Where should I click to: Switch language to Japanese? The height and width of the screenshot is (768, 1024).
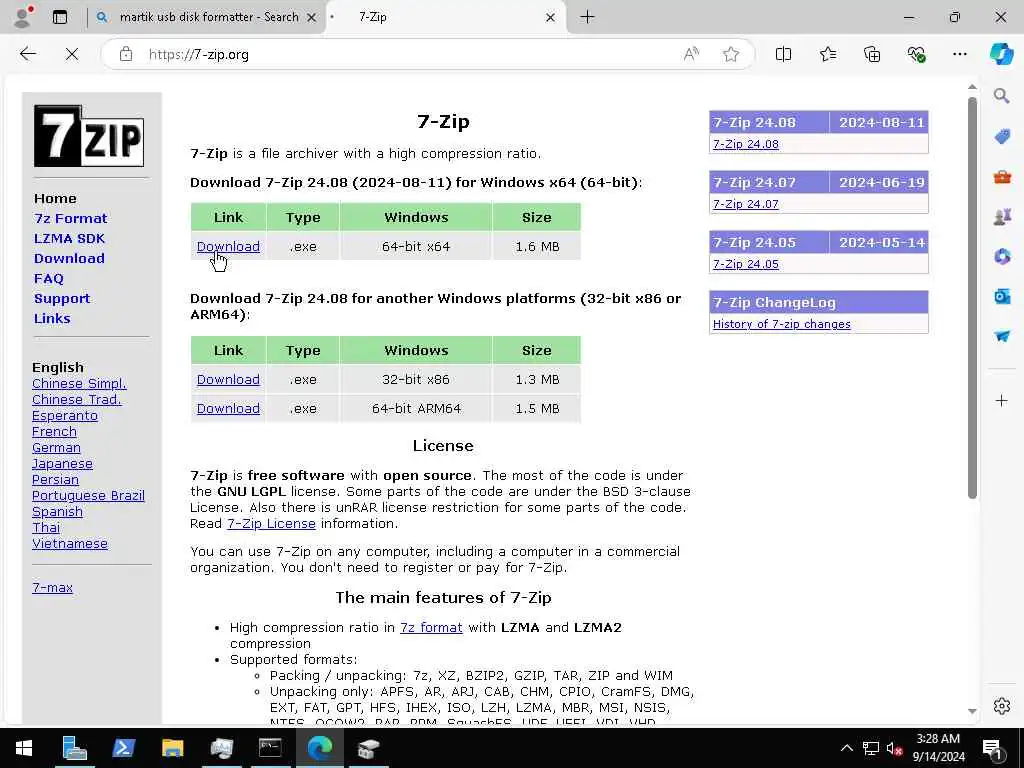pos(62,464)
